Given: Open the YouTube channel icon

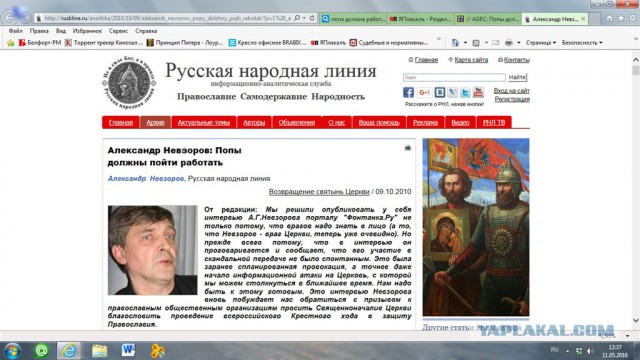Looking at the screenshot, I should click(478, 92).
